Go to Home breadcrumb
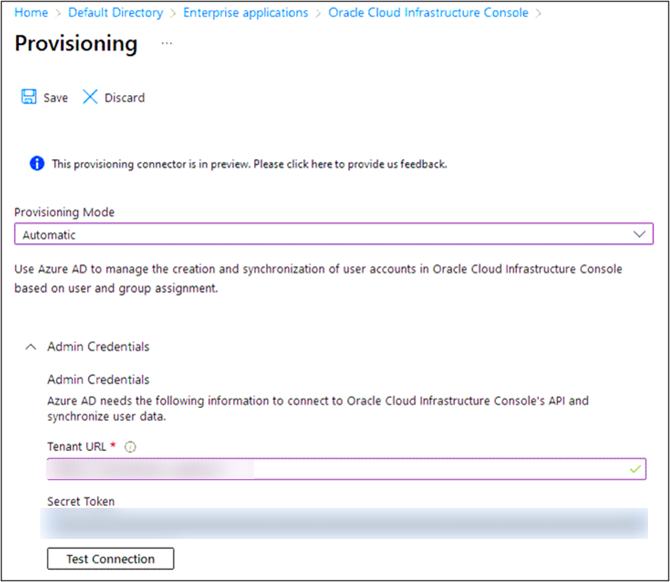This screenshot has width=670, height=582. (x=31, y=13)
